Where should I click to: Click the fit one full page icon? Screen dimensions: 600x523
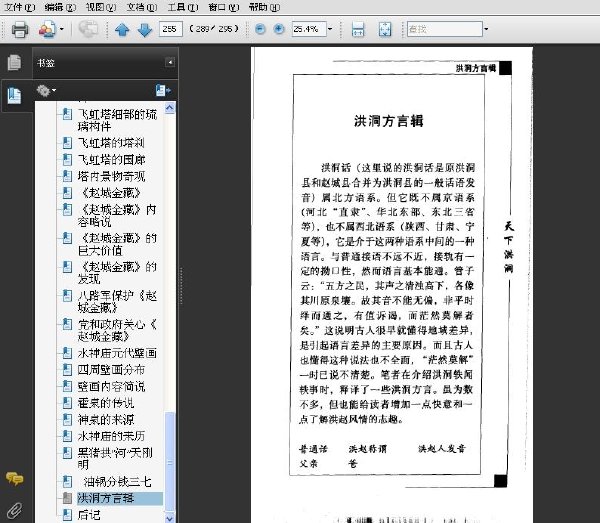[x=385, y=29]
